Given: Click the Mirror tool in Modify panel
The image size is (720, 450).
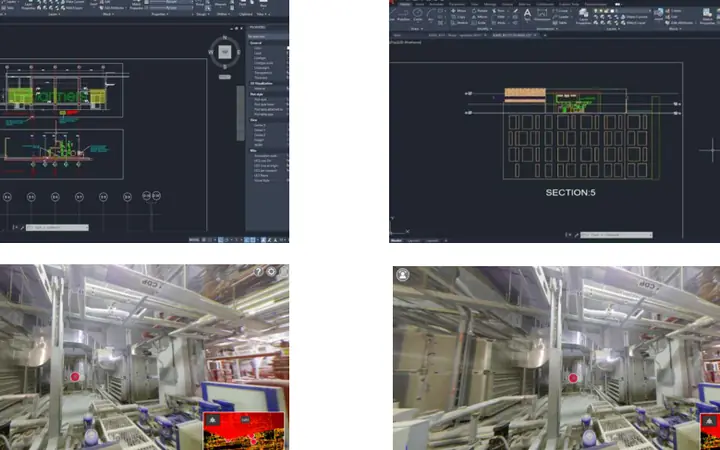Looking at the screenshot, I should tap(480, 17).
